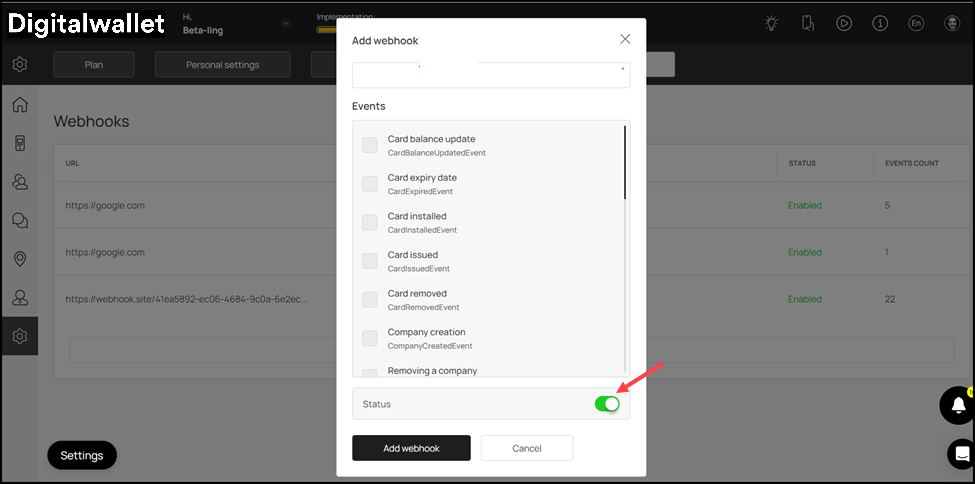This screenshot has width=975, height=484.
Task: Click the Add webhook button
Action: [x=411, y=448]
